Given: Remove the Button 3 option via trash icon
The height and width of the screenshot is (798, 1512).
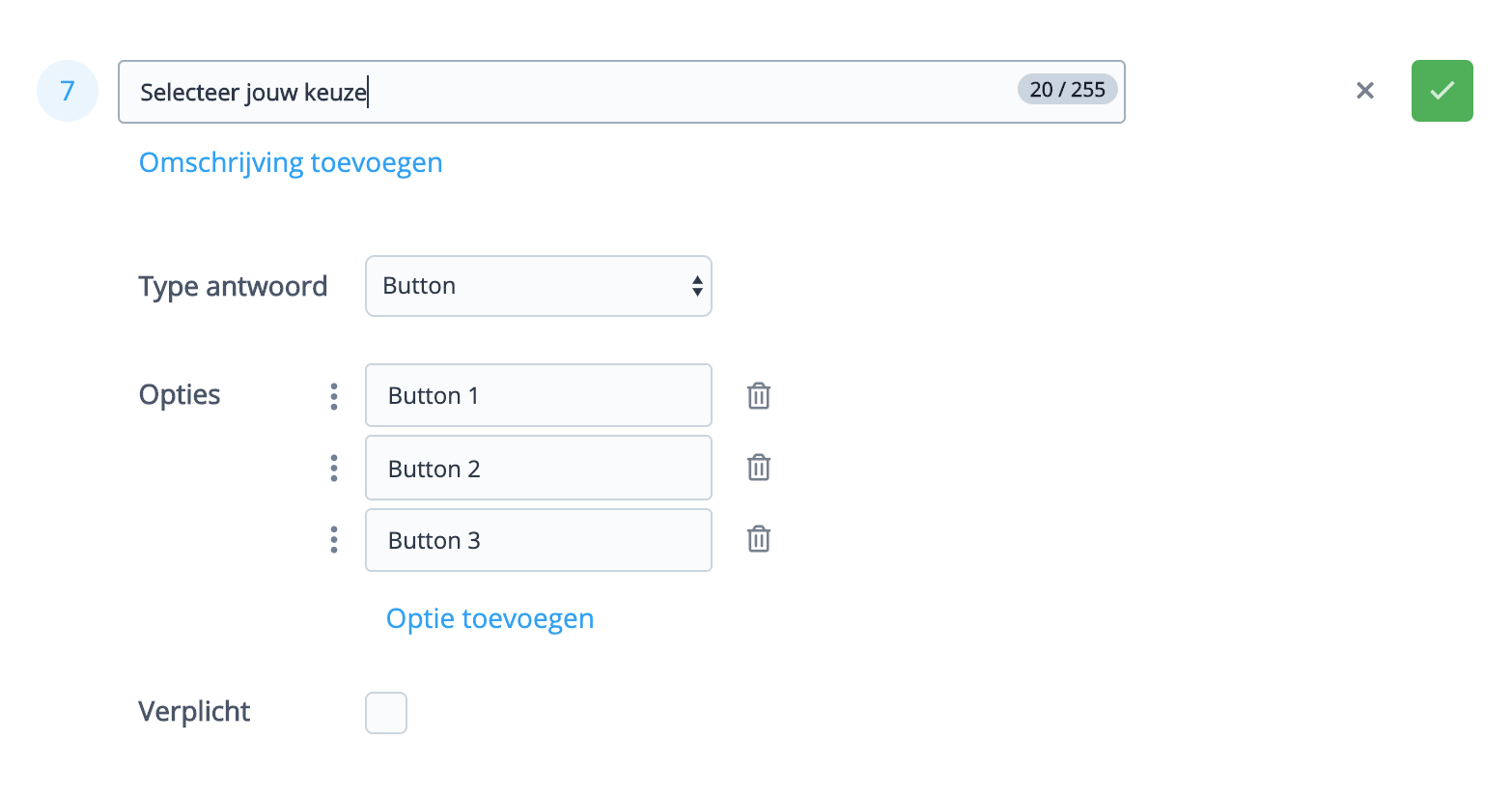Looking at the screenshot, I should [759, 539].
